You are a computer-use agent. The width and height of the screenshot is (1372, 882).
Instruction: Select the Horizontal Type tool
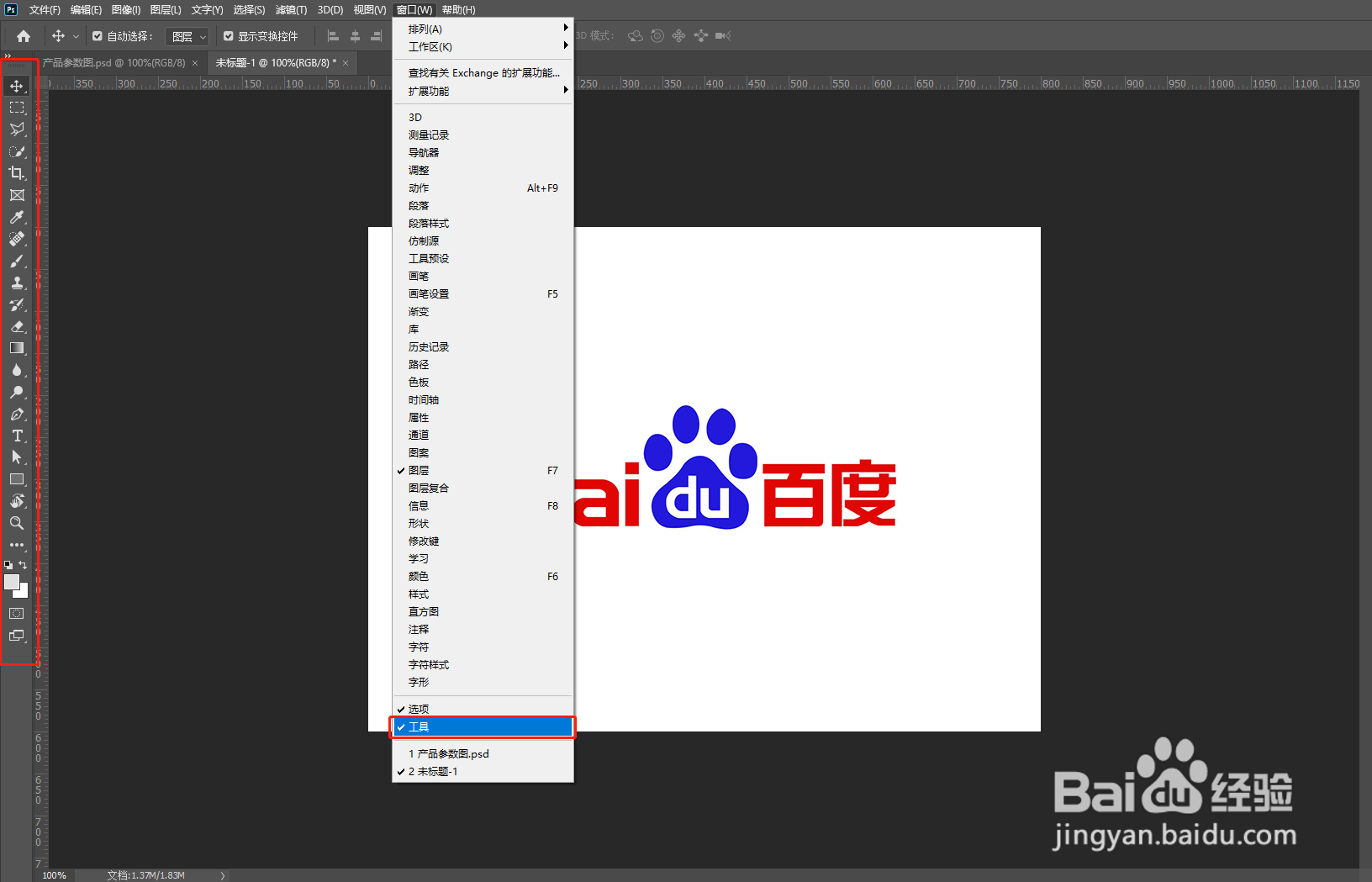(x=17, y=436)
